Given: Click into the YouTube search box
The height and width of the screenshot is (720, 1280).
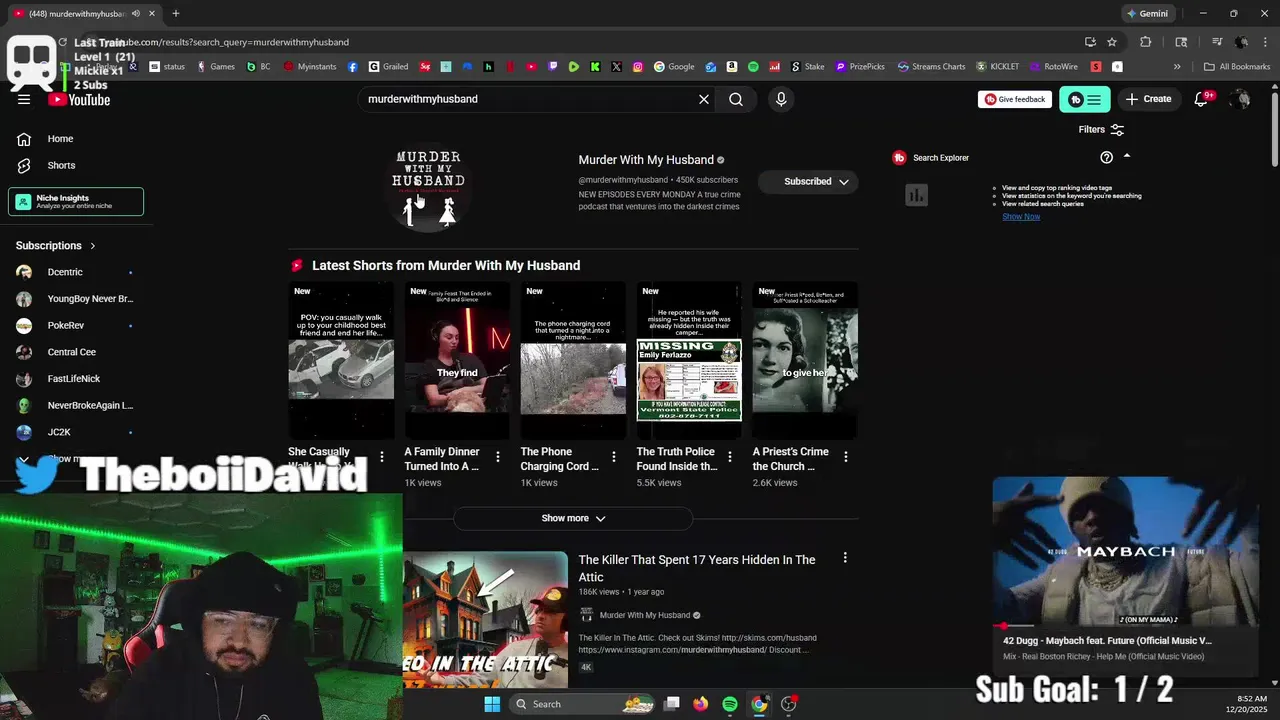Looking at the screenshot, I should point(528,99).
